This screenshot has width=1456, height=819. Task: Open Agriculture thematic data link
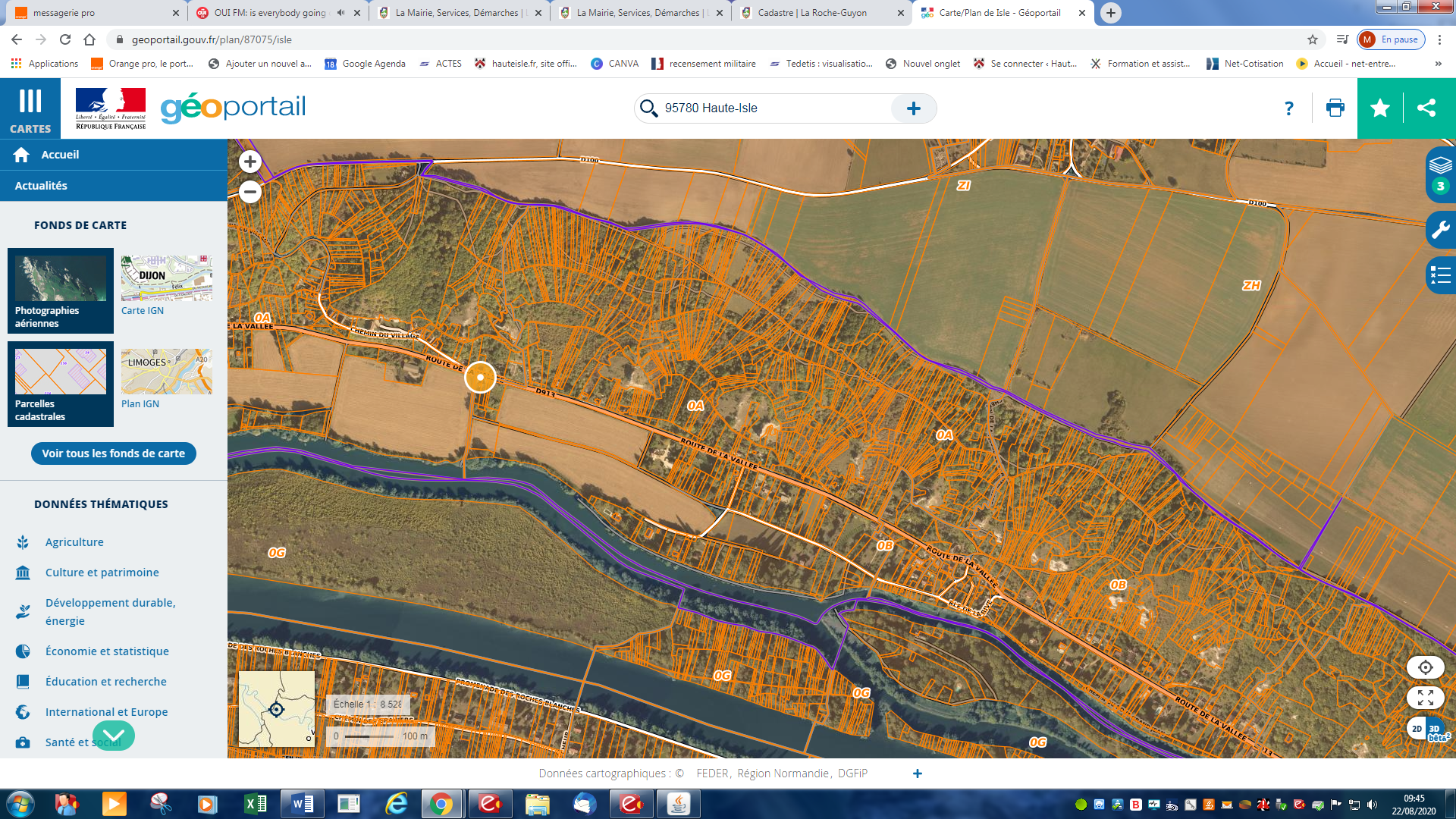(74, 542)
